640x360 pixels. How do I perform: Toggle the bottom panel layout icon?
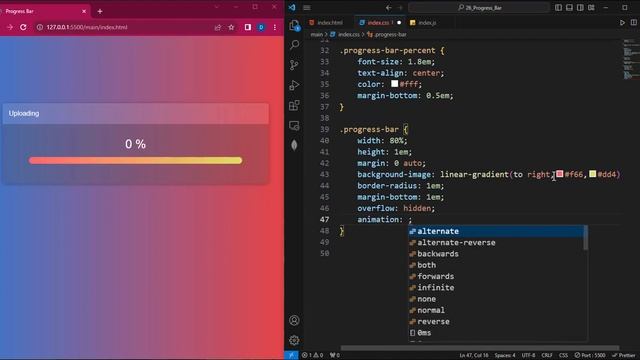click(x=569, y=7)
